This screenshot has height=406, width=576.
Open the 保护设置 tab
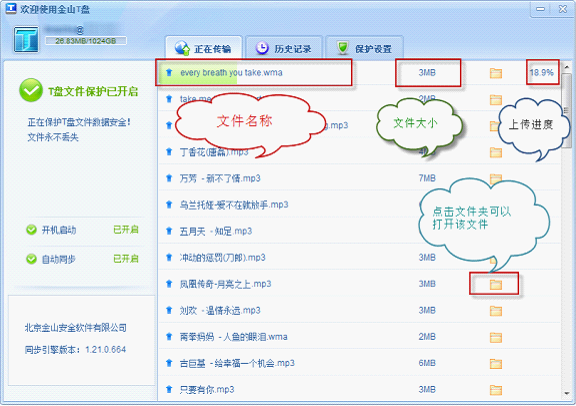(x=364, y=48)
